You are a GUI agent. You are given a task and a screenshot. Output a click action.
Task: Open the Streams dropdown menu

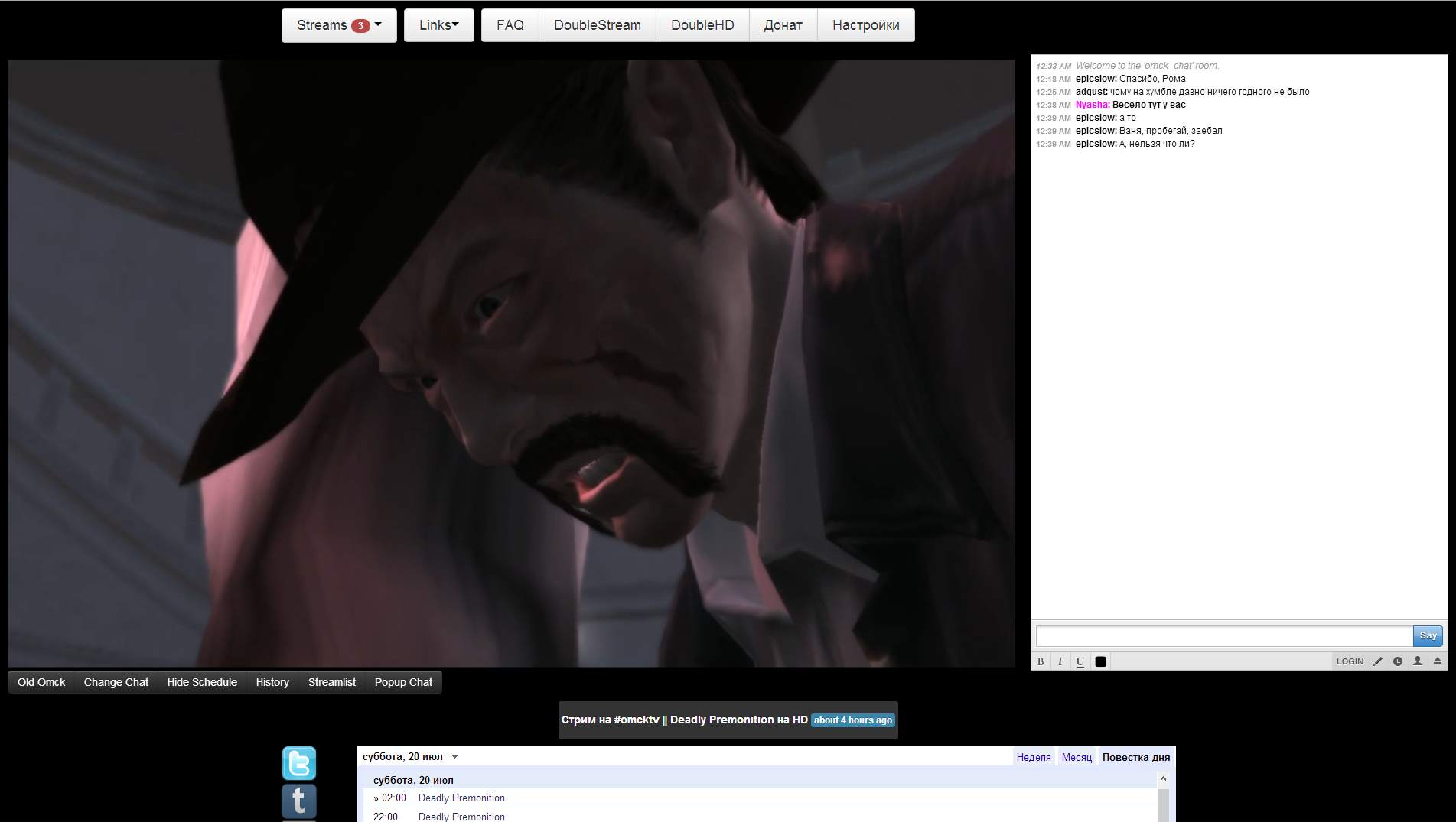[339, 25]
